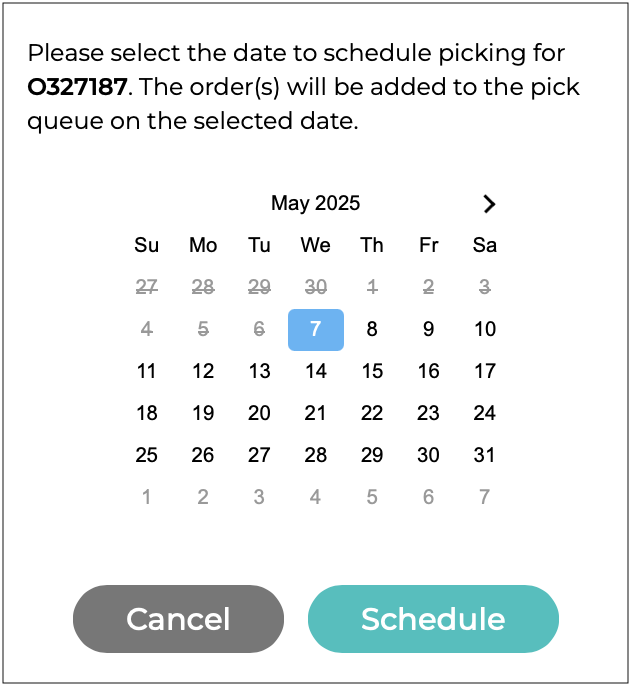Pick Sunday May 11

coord(147,372)
